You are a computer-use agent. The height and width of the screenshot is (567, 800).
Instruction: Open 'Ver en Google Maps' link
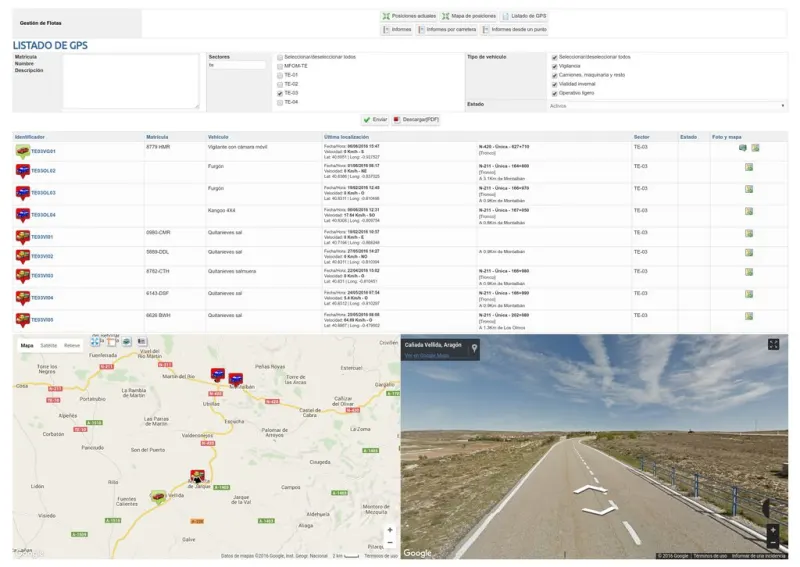click(427, 355)
